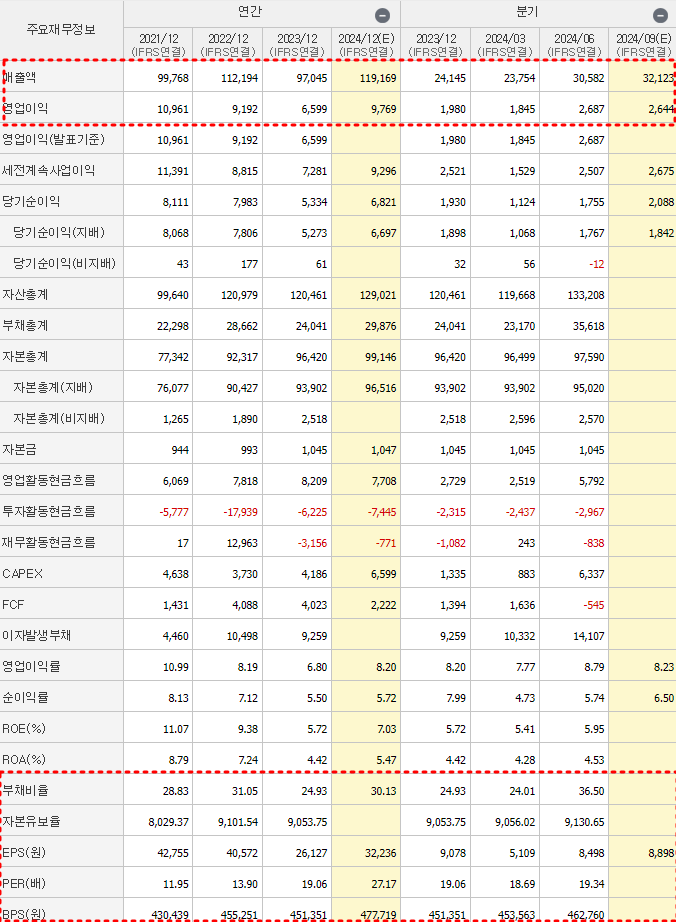Click 부채총계 value 35,618
This screenshot has height=922, width=676.
click(588, 326)
